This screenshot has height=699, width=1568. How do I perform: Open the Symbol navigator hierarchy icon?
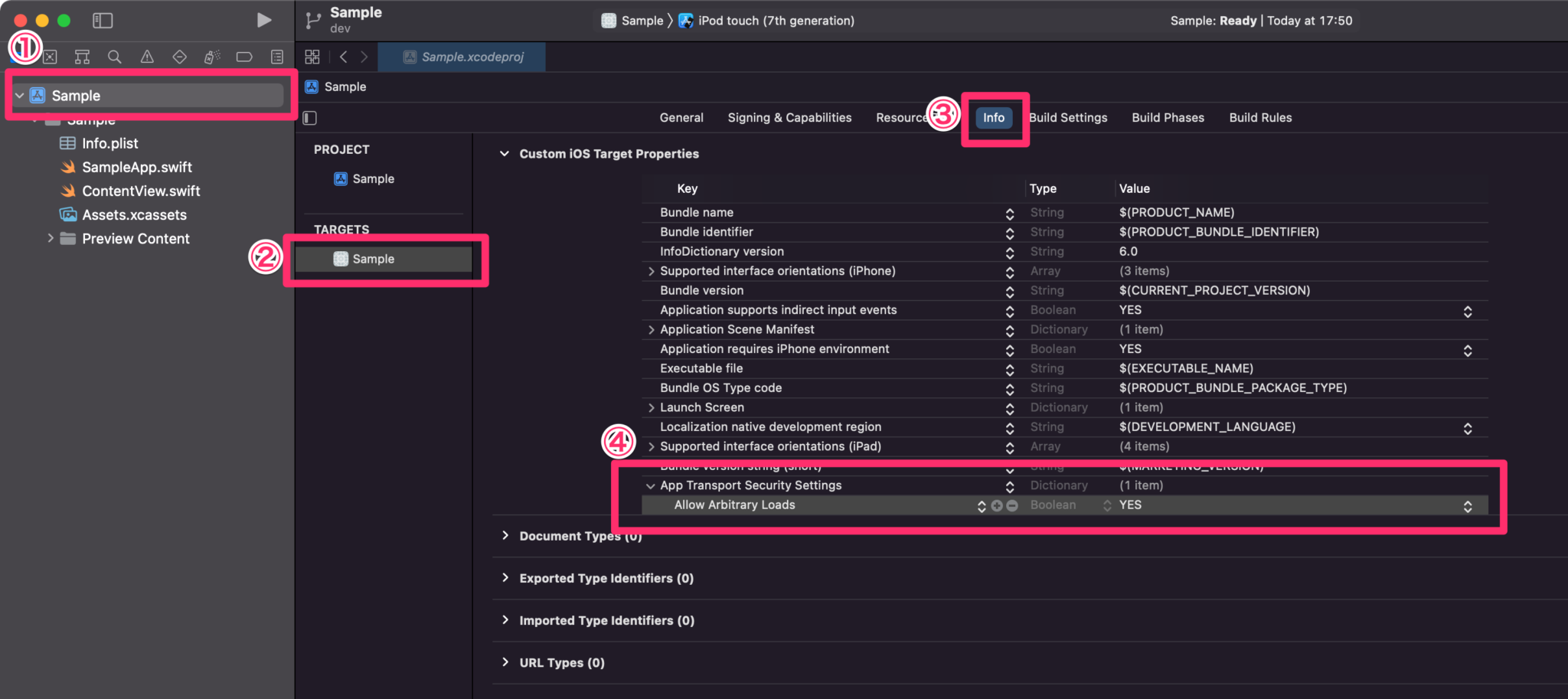[x=82, y=56]
